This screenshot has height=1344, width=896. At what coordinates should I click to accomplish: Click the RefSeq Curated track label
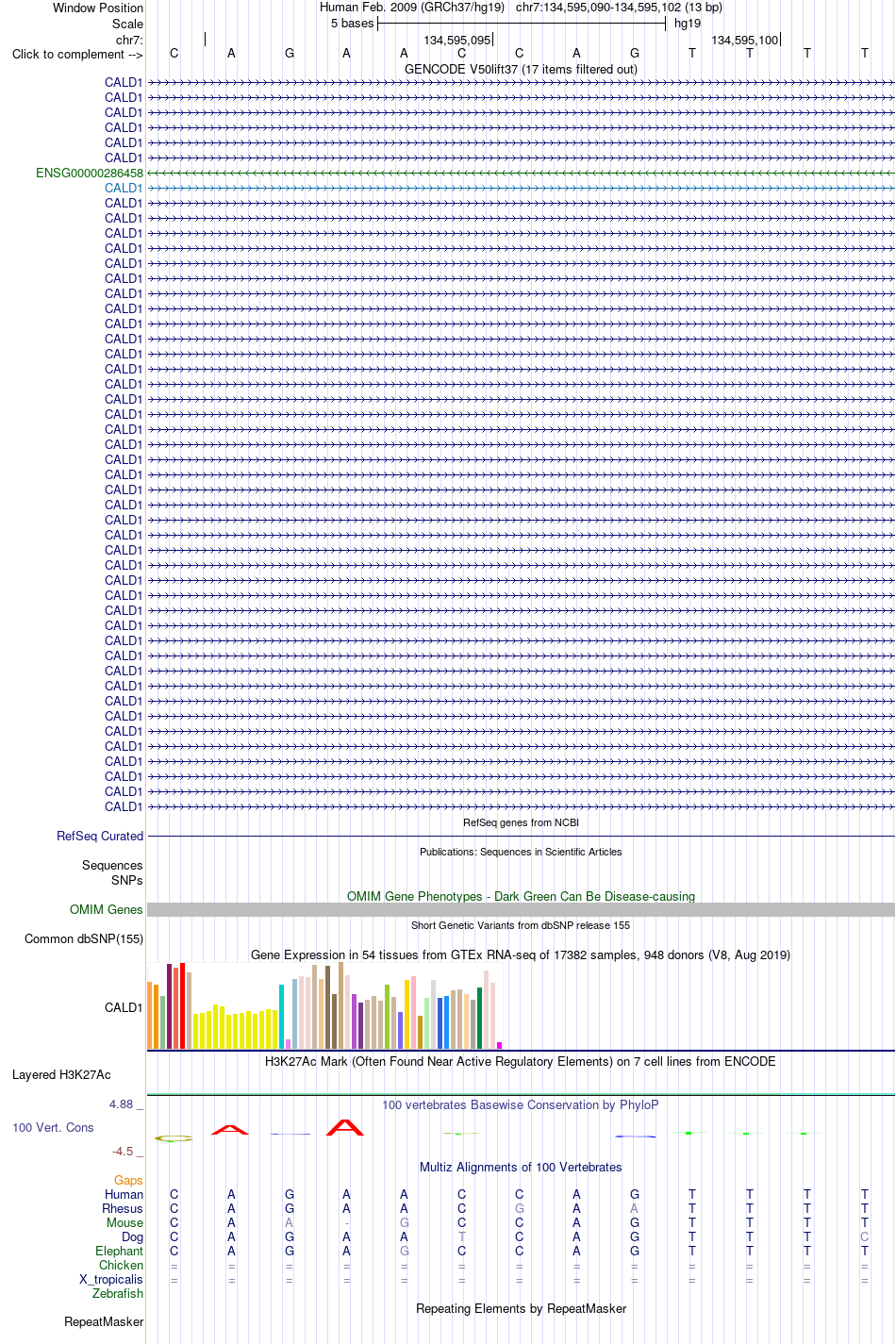click(100, 836)
